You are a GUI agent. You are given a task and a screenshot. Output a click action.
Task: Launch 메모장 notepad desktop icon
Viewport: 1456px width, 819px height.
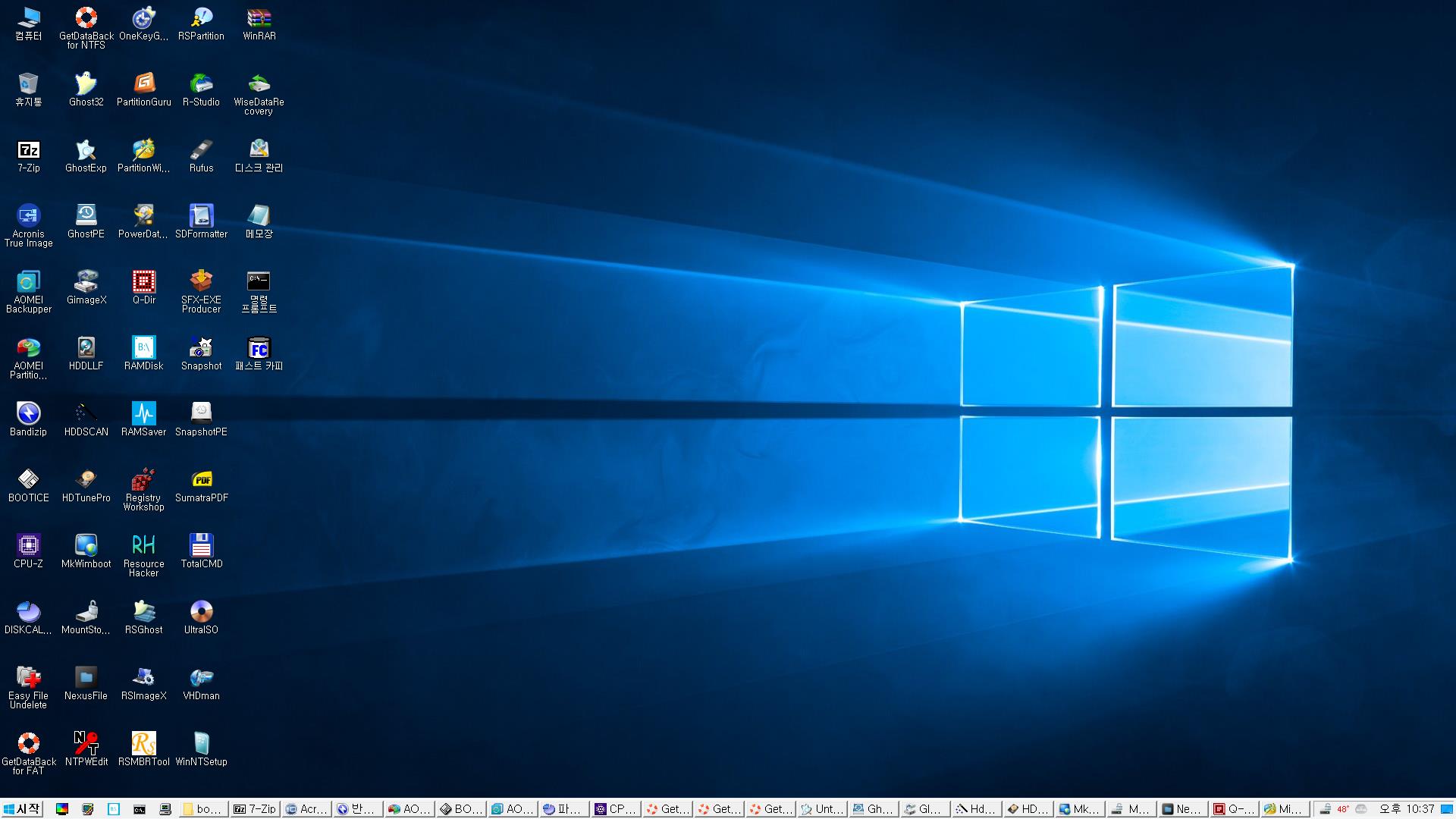[259, 221]
